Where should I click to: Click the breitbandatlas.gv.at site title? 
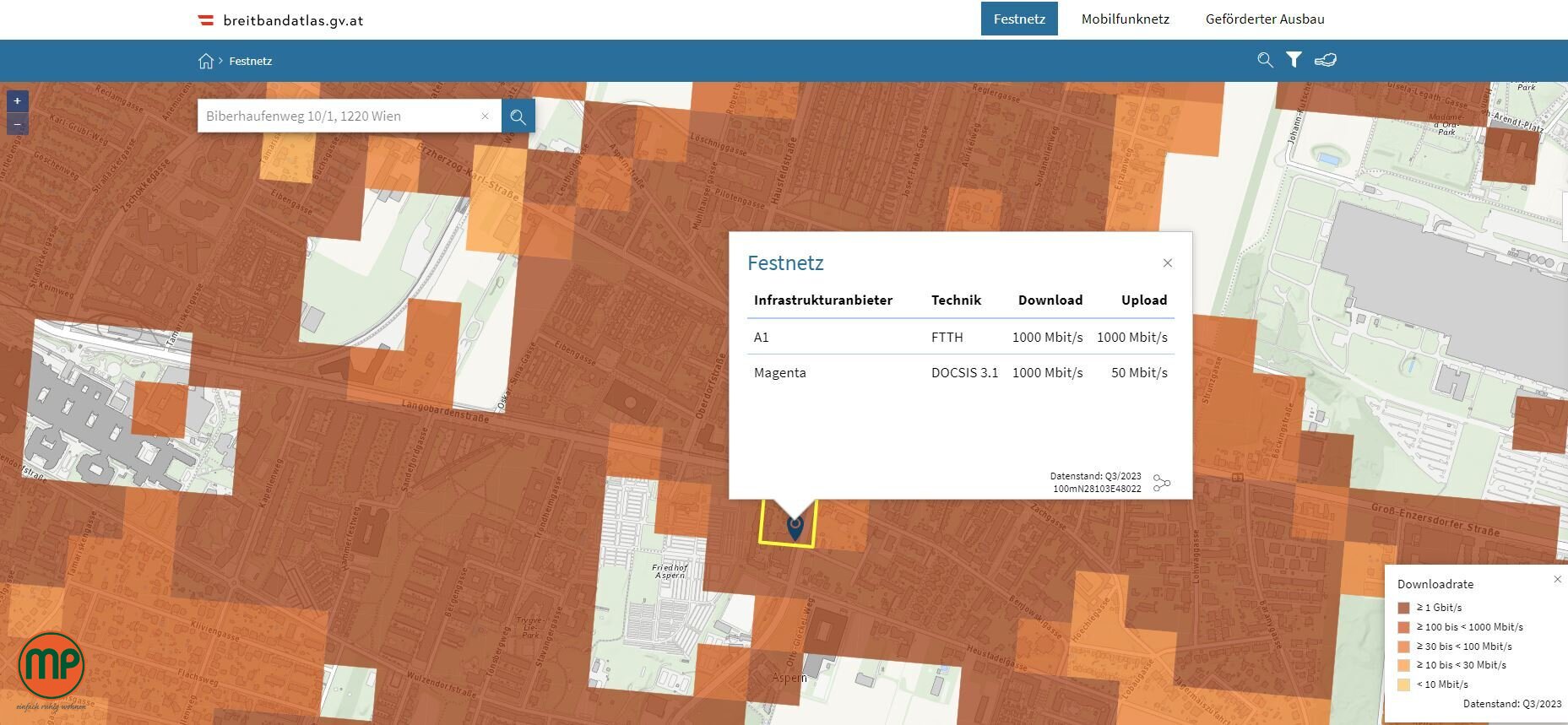tap(292, 20)
